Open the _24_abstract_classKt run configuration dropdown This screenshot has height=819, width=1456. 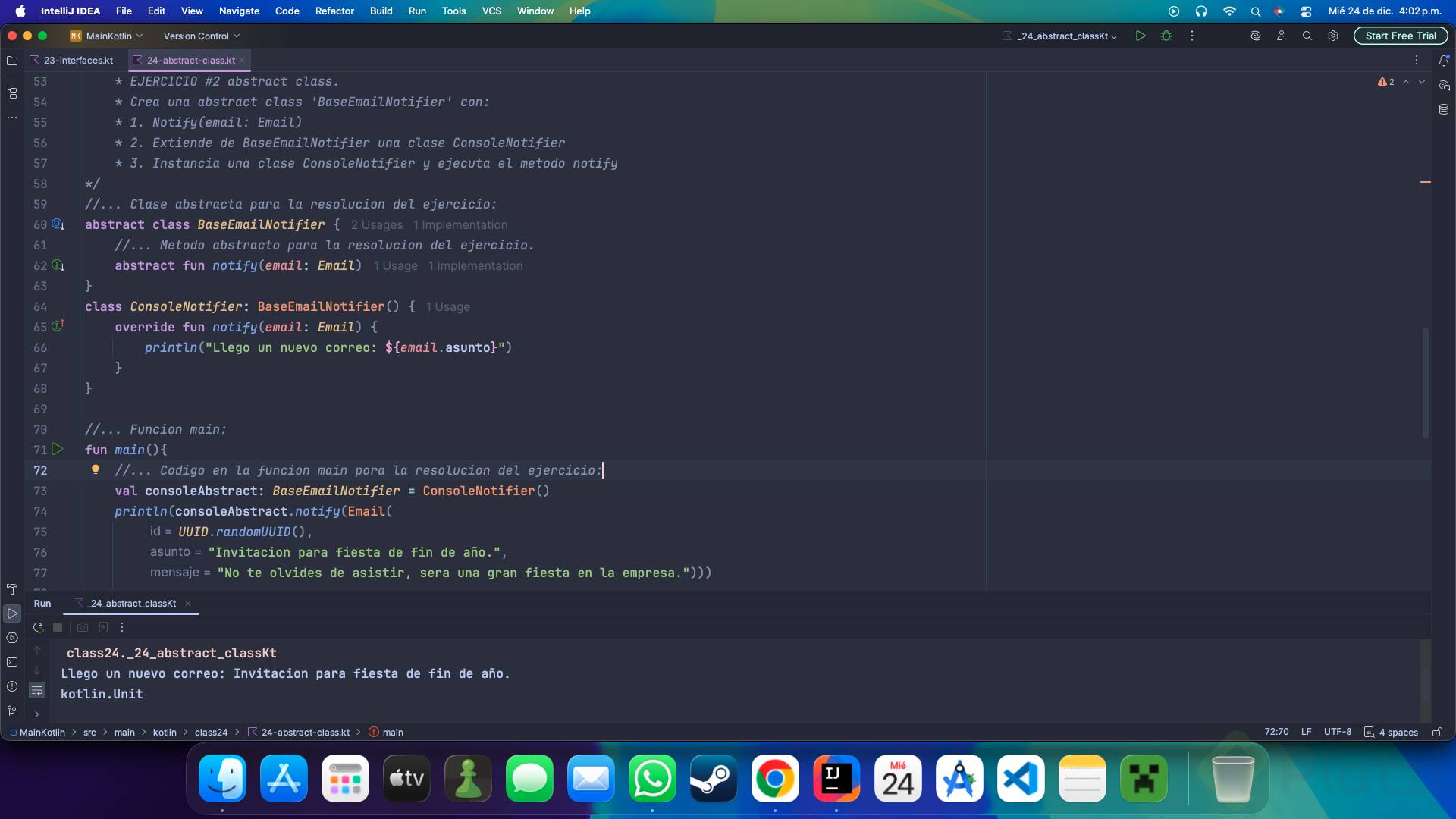(x=1062, y=36)
